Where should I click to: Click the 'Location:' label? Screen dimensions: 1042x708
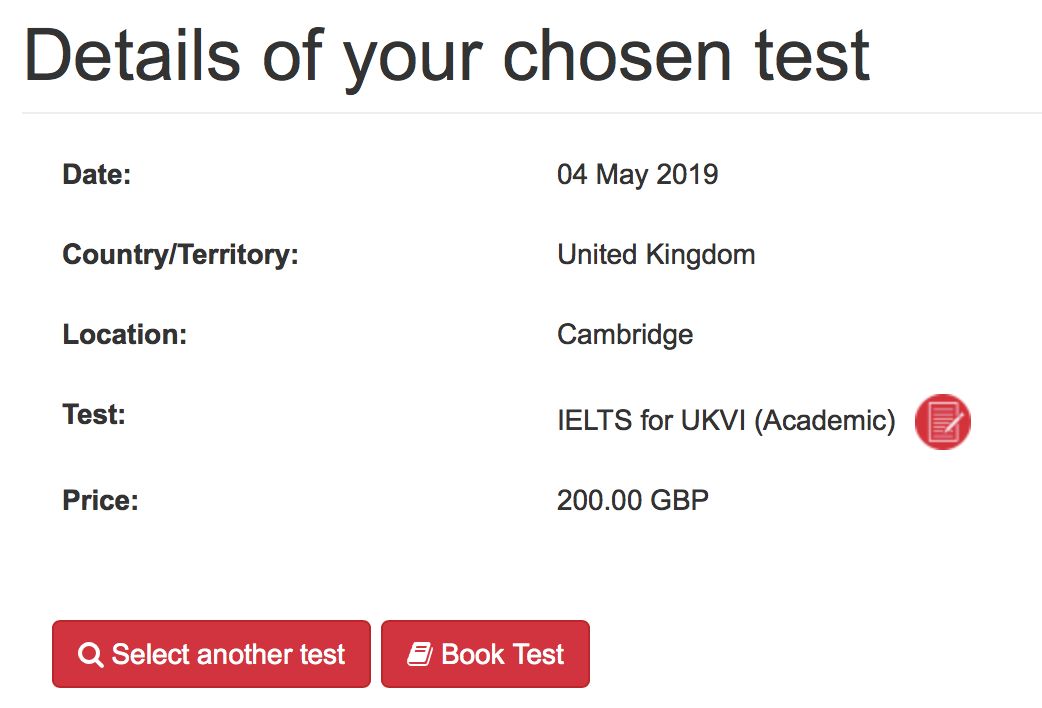(x=125, y=334)
